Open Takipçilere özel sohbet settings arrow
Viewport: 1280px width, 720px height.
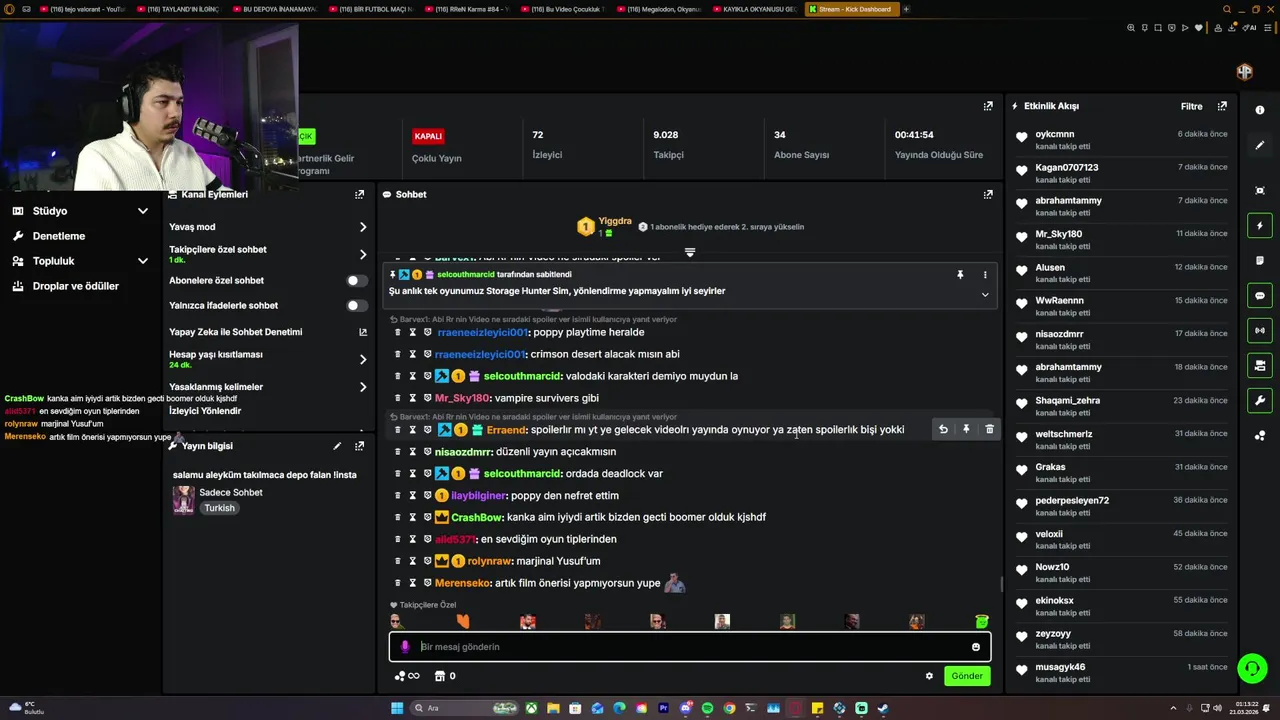click(362, 254)
